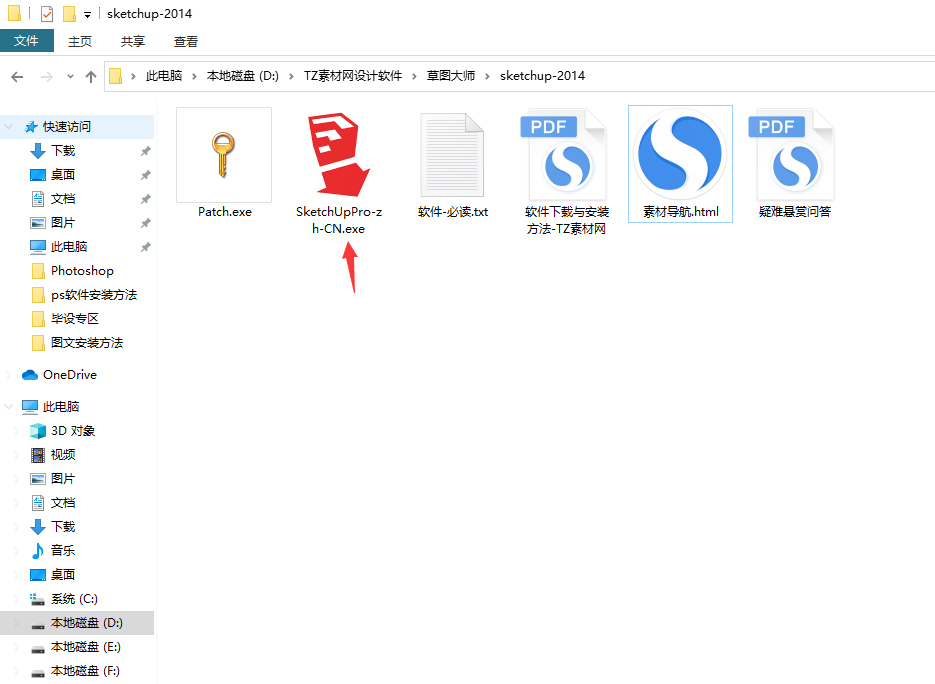Expand the chevron after 草图大师 in path

pyautogui.click(x=488, y=76)
